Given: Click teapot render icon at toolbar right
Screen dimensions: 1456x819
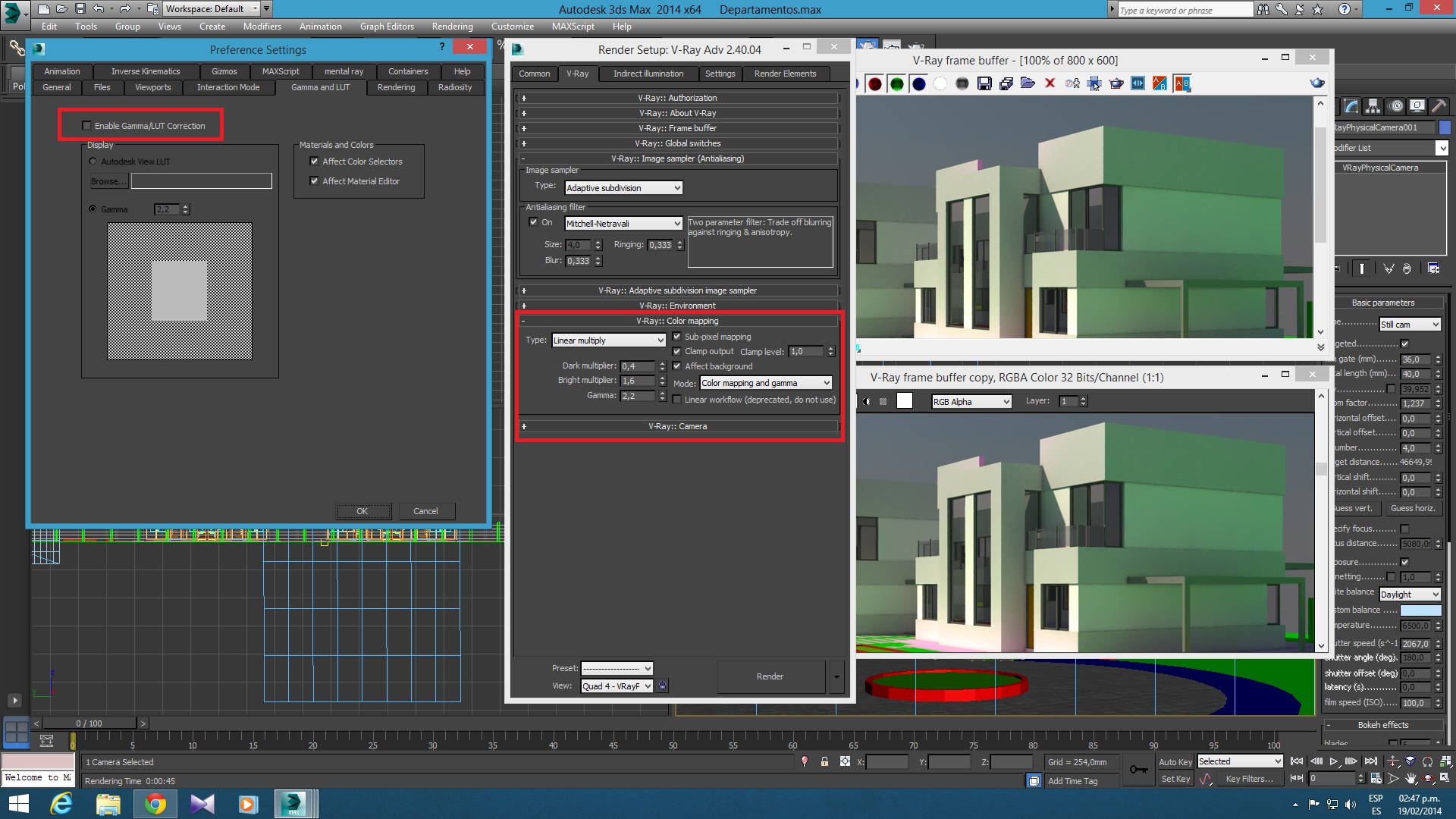Looking at the screenshot, I should (1317, 83).
